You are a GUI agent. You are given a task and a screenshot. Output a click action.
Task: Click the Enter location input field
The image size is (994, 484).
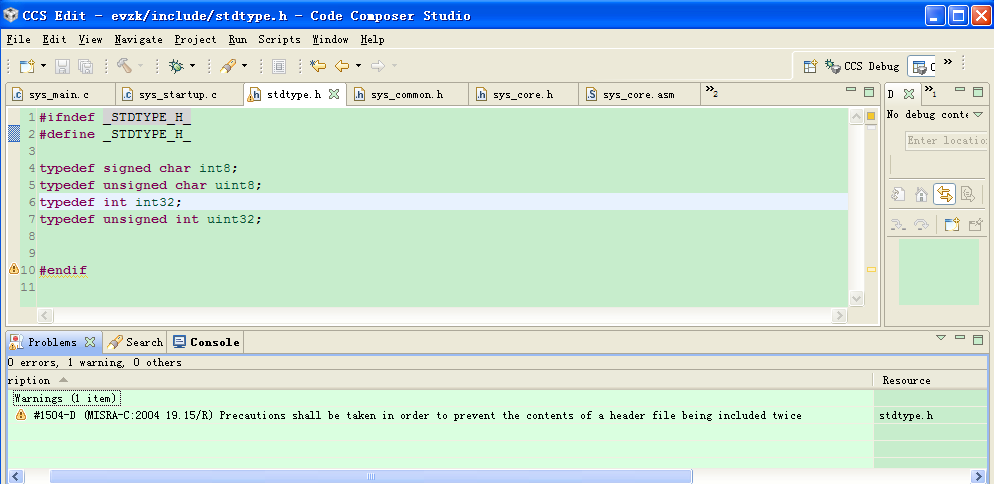[x=946, y=140]
